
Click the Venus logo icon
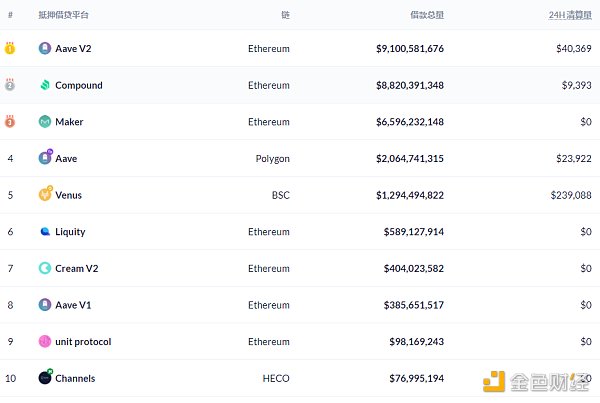click(x=46, y=194)
